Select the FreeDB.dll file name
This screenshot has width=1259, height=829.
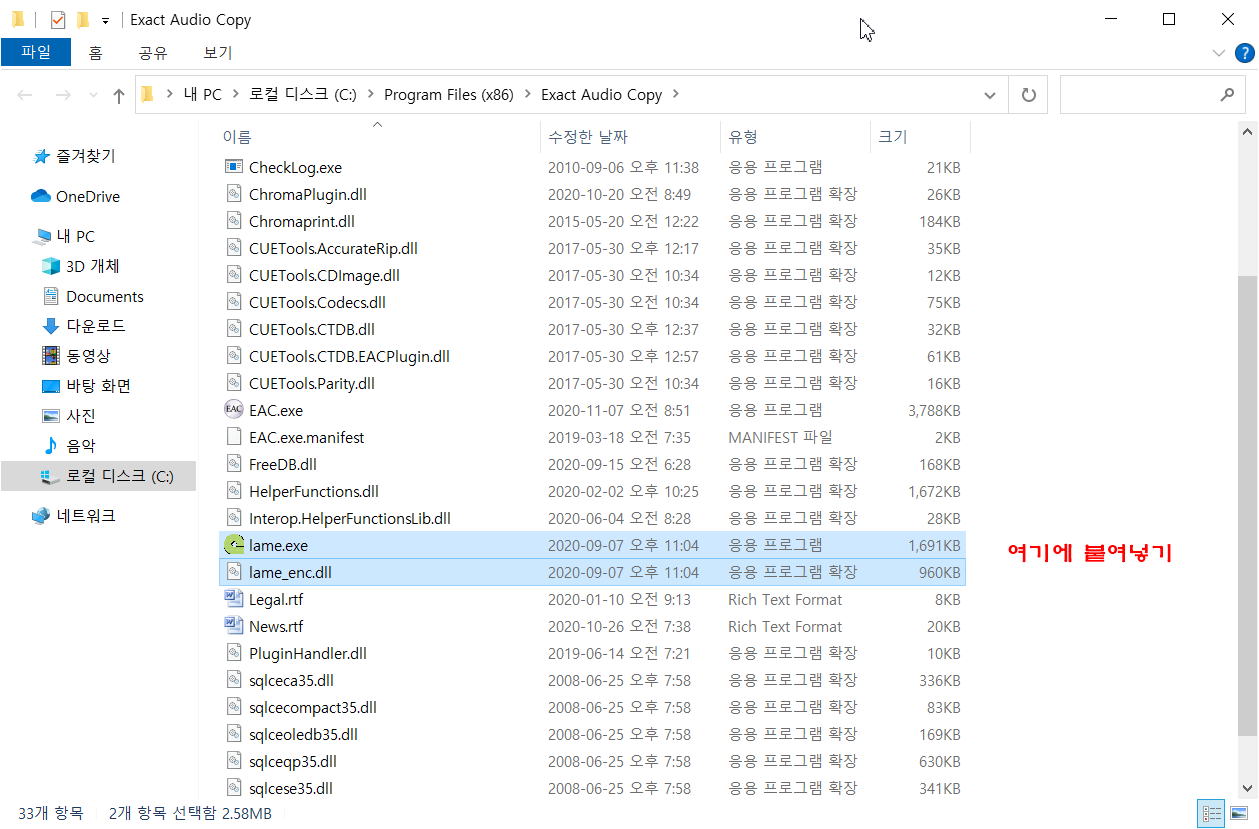click(283, 464)
